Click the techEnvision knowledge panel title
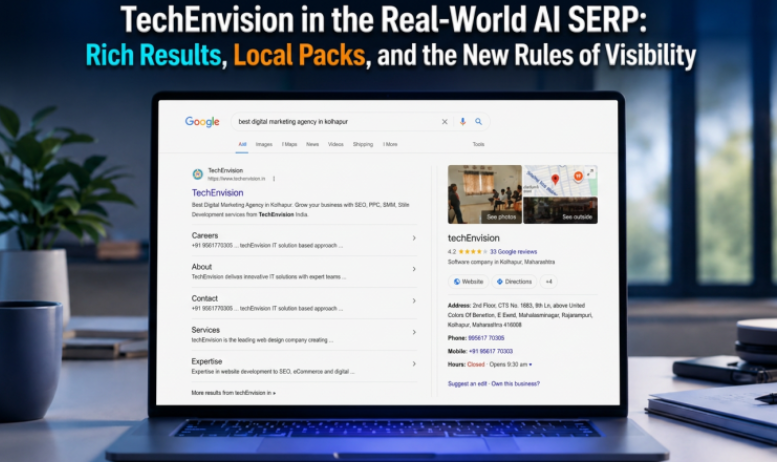 (474, 238)
